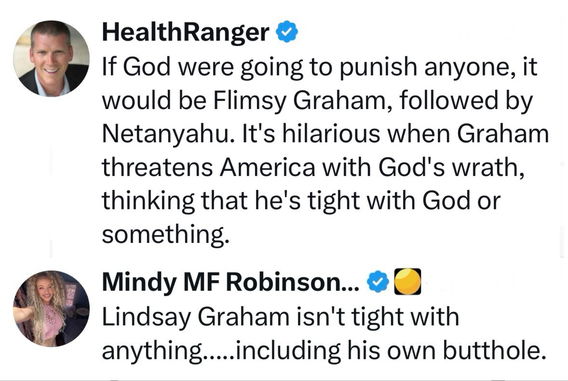Click the word anything in Mindy's reply
This screenshot has width=568, height=381.
click(x=152, y=352)
